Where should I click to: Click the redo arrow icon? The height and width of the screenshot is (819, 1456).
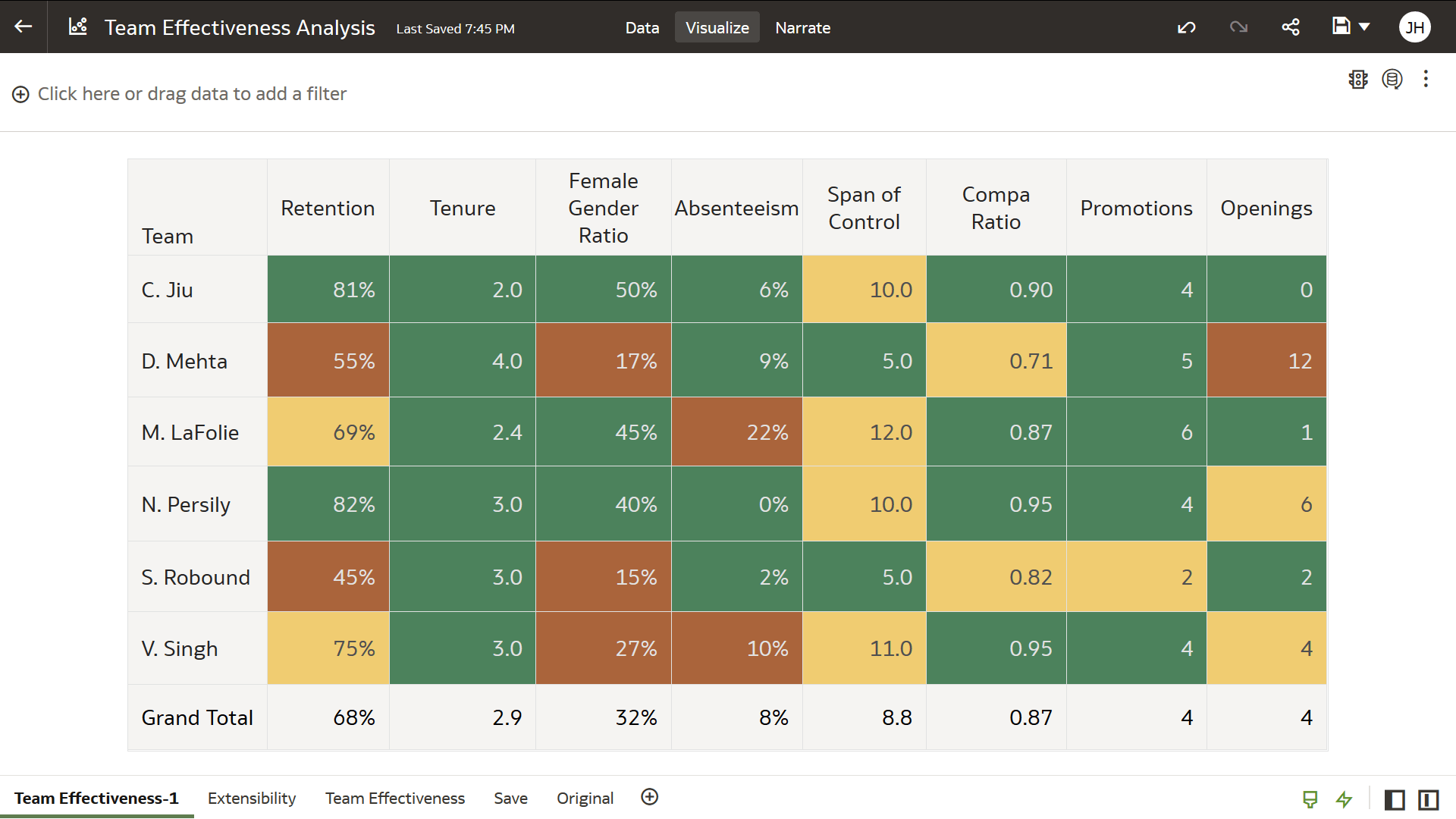point(1239,27)
